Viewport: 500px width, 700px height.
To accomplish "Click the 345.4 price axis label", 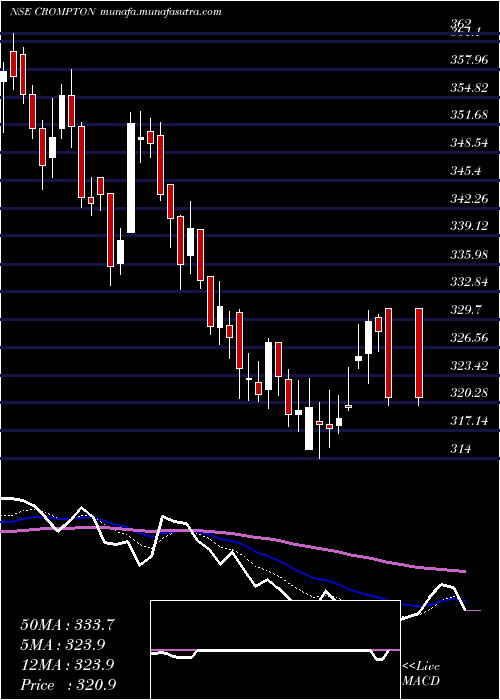I will click(466, 171).
